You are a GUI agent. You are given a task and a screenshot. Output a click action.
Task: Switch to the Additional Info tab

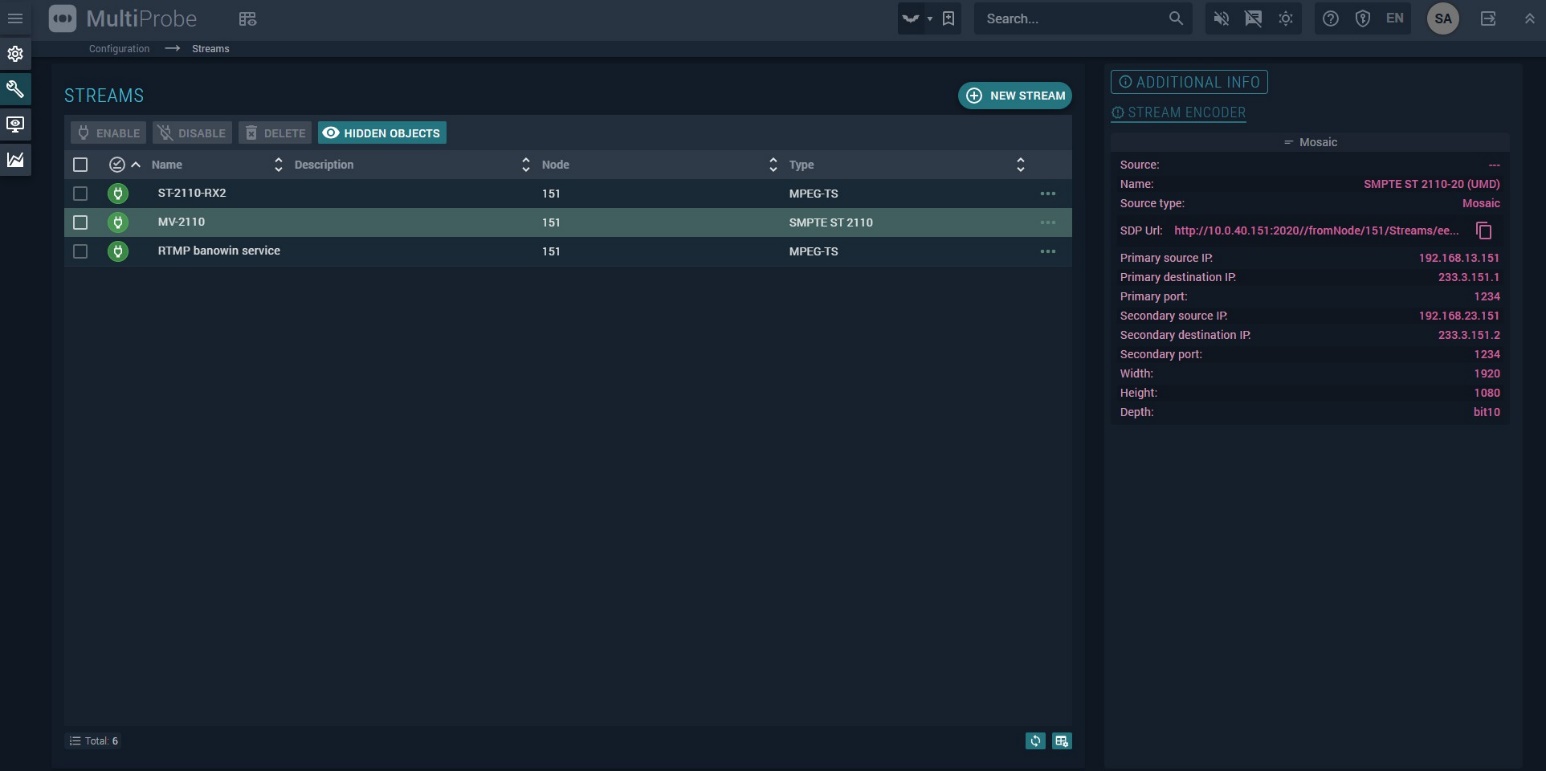[1189, 82]
